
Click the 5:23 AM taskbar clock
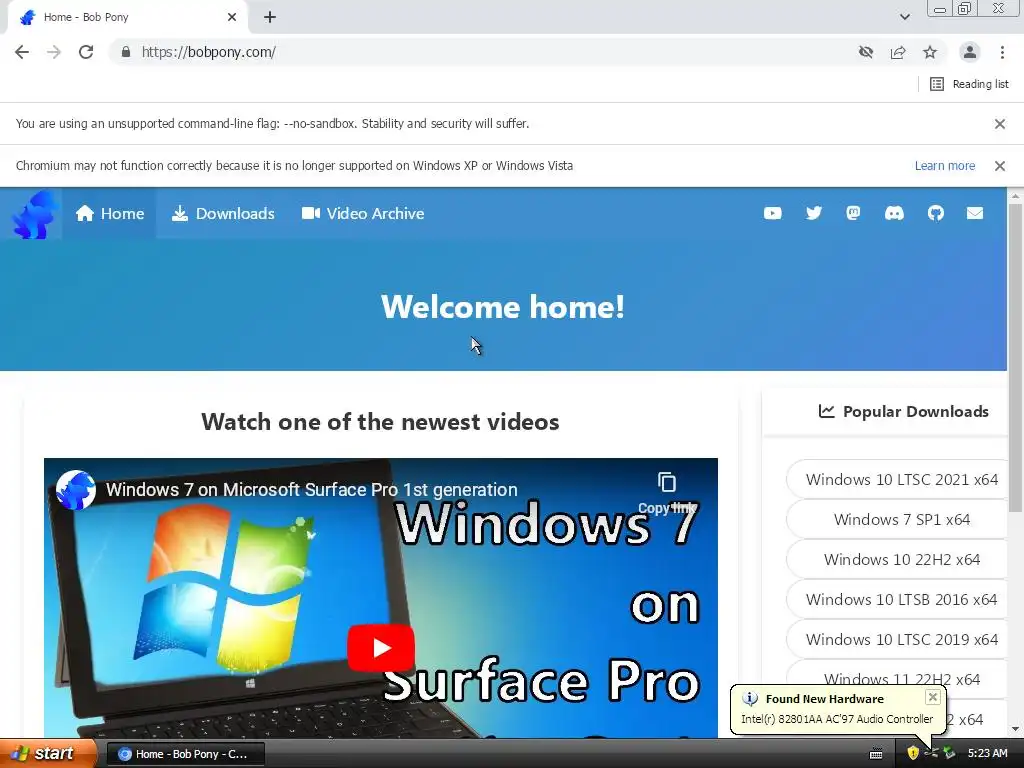point(987,753)
